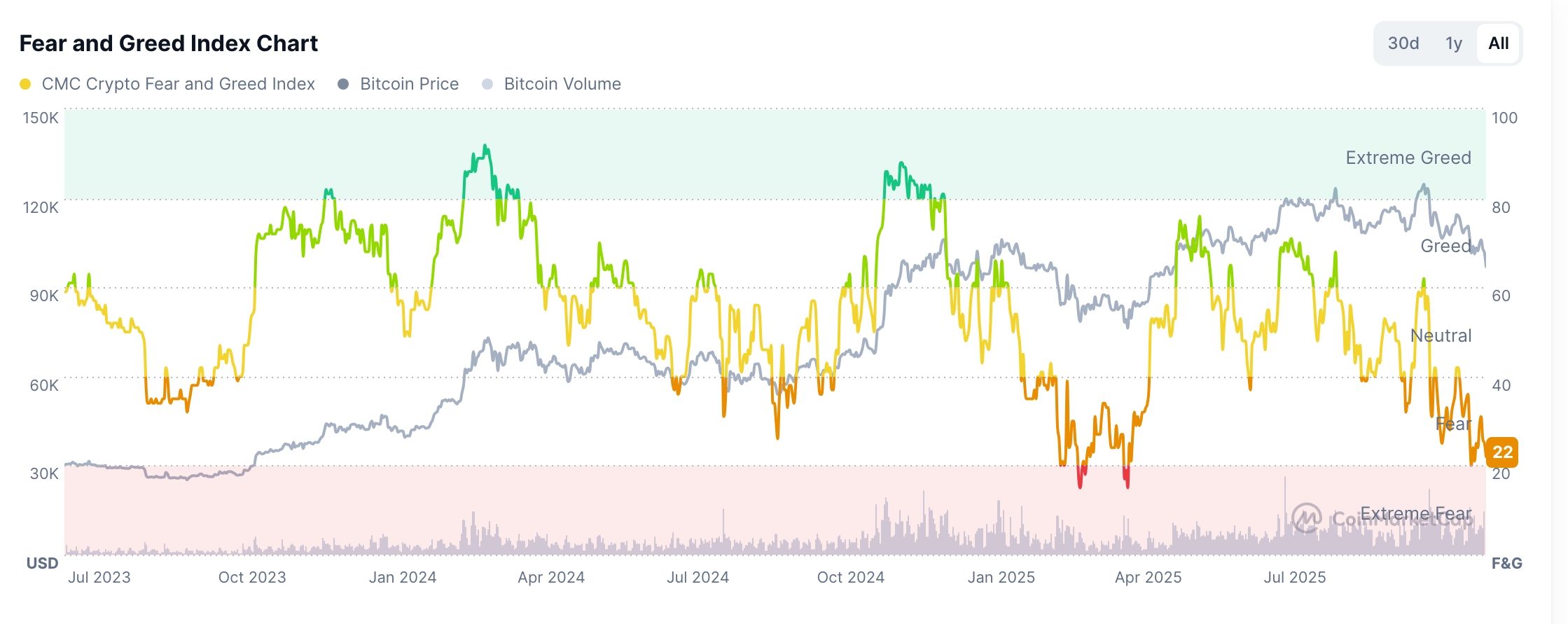The width and height of the screenshot is (1568, 624).
Task: Switch to the 1y range option
Action: [1453, 43]
